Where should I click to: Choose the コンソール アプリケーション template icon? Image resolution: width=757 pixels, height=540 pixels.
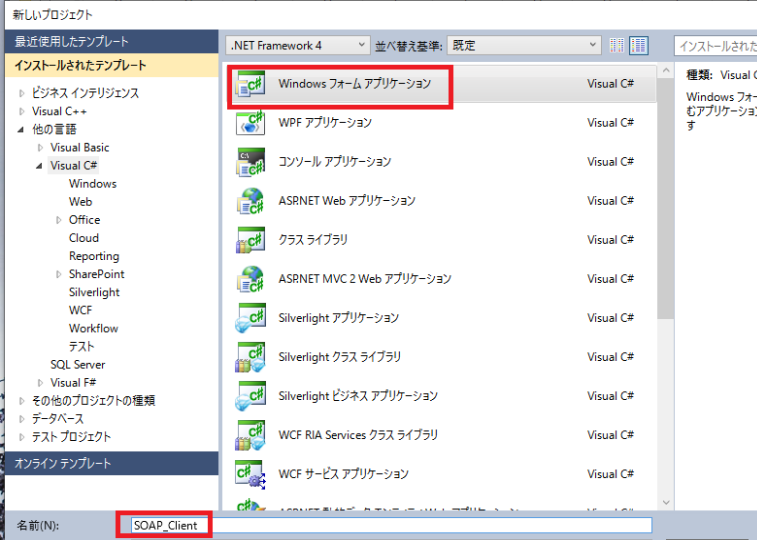point(249,162)
